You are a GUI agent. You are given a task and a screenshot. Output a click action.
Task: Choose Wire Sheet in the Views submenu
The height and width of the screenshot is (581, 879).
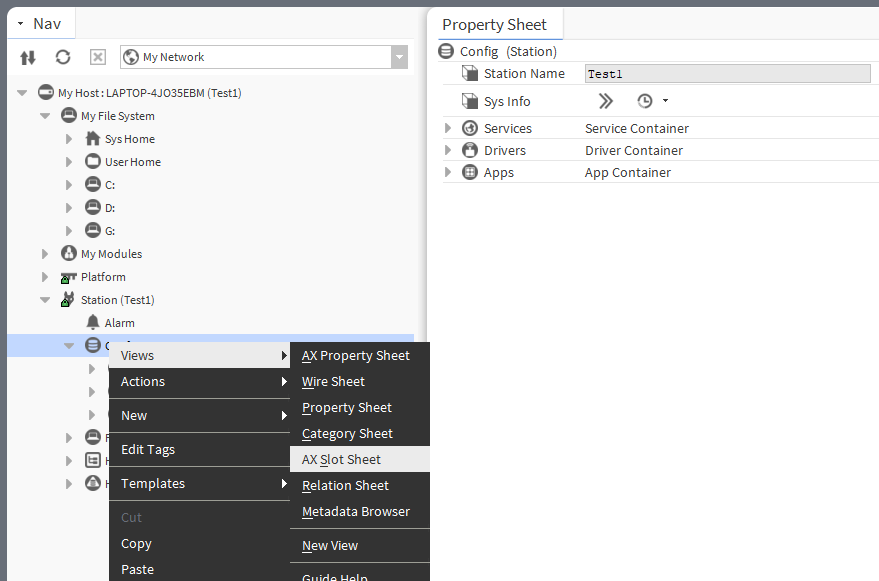tap(333, 381)
